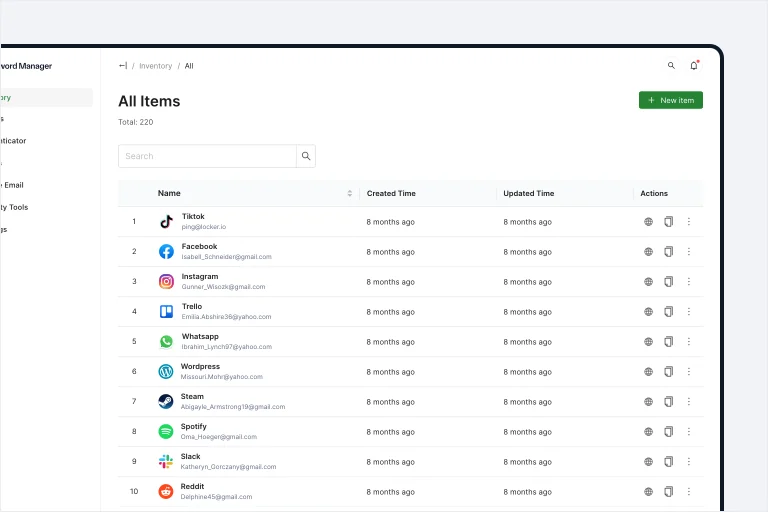Open the Trello item name
The image size is (768, 512).
(x=192, y=306)
